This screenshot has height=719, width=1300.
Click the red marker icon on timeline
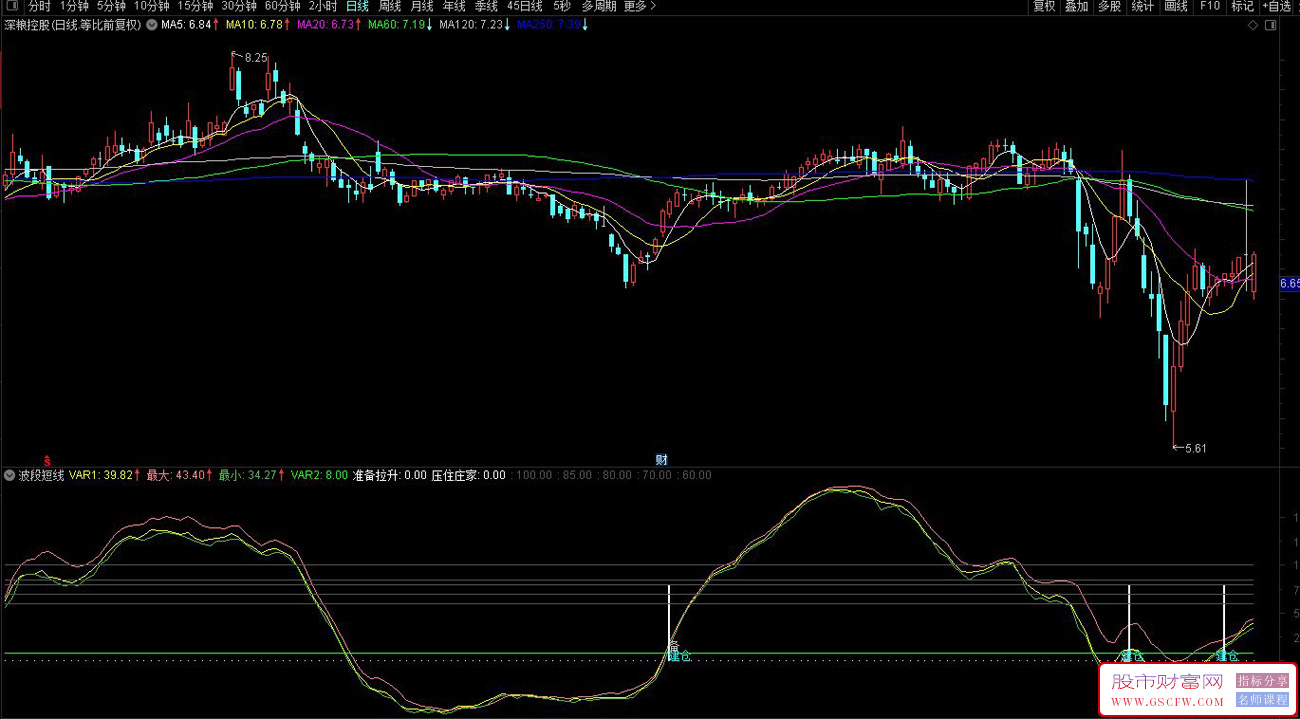[46, 459]
